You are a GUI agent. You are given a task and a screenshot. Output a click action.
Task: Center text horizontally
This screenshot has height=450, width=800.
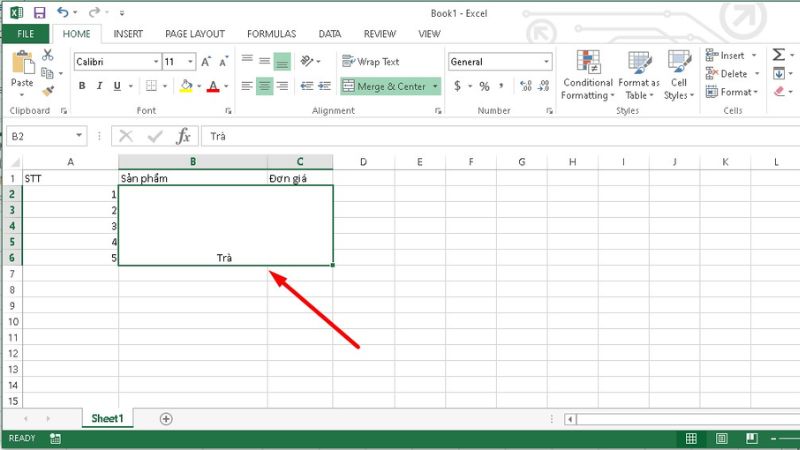264,86
